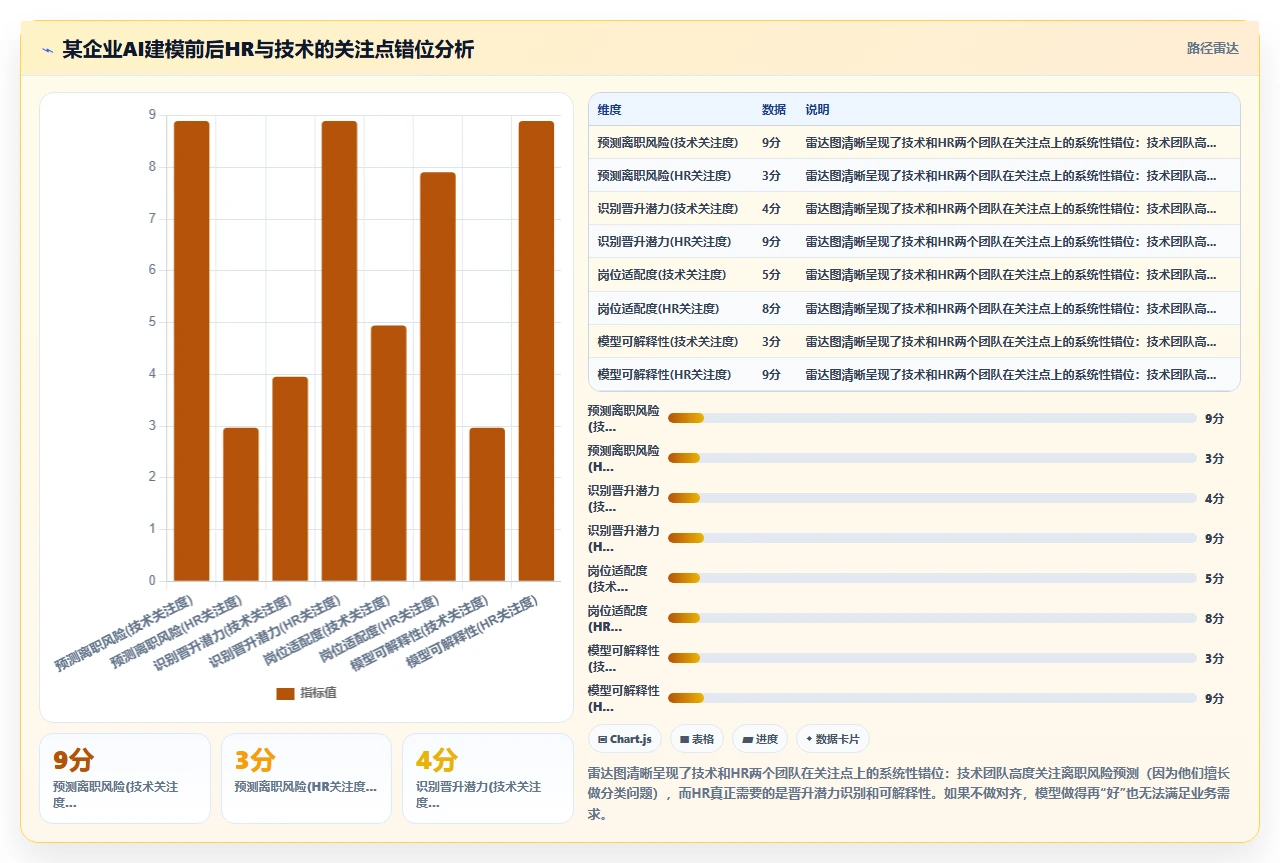The width and height of the screenshot is (1280, 863).
Task: Click the 进度 tag chip
Action: (x=760, y=739)
